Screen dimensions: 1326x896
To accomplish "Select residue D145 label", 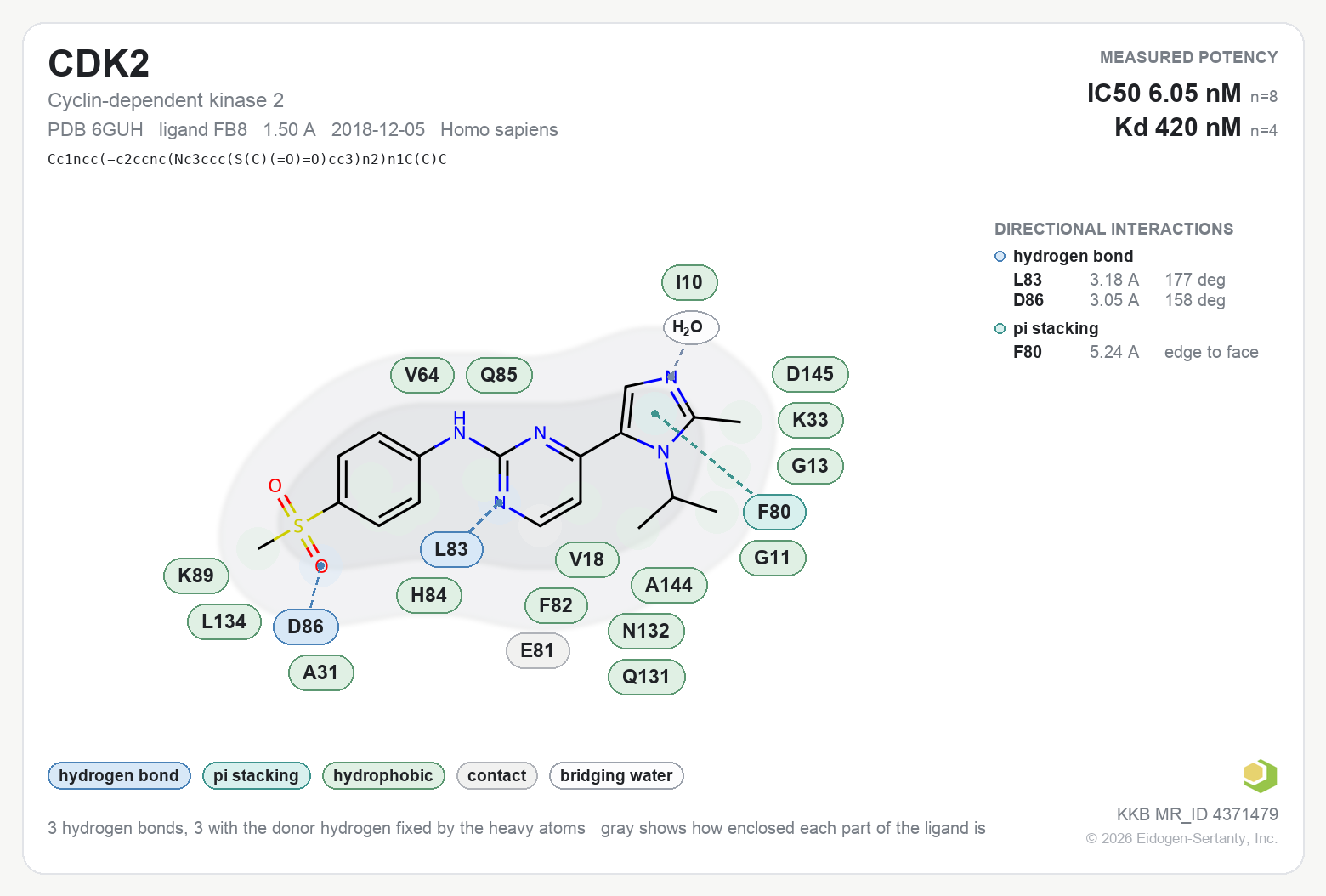I will click(811, 374).
